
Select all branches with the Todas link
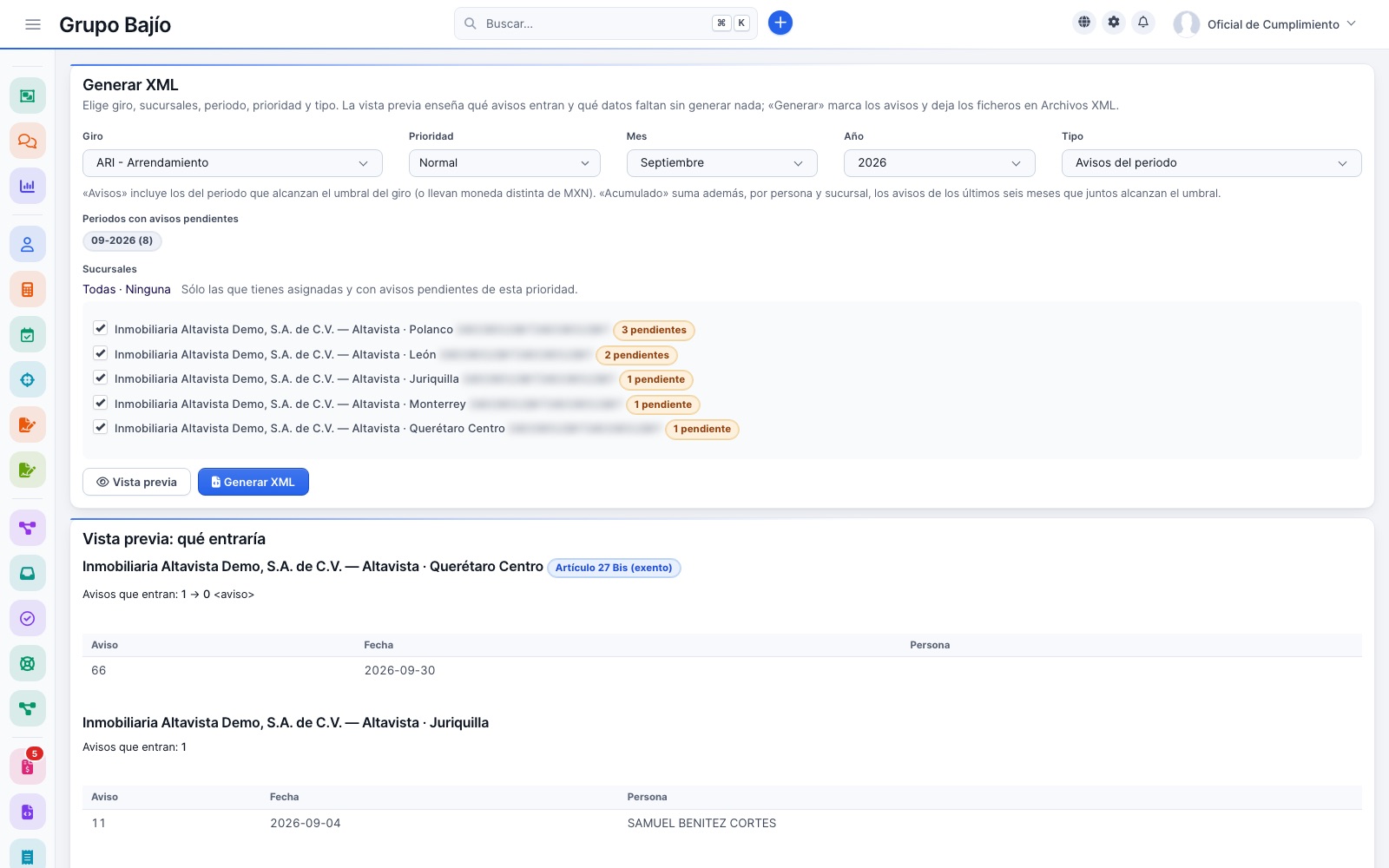99,289
